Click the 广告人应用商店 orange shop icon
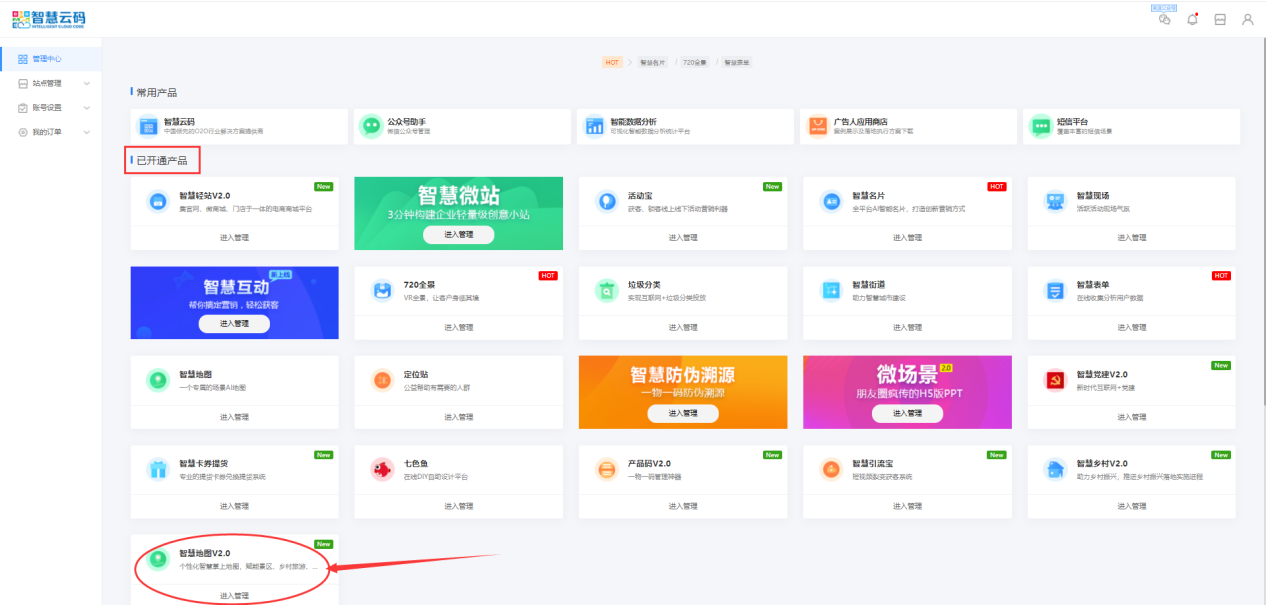 click(818, 126)
